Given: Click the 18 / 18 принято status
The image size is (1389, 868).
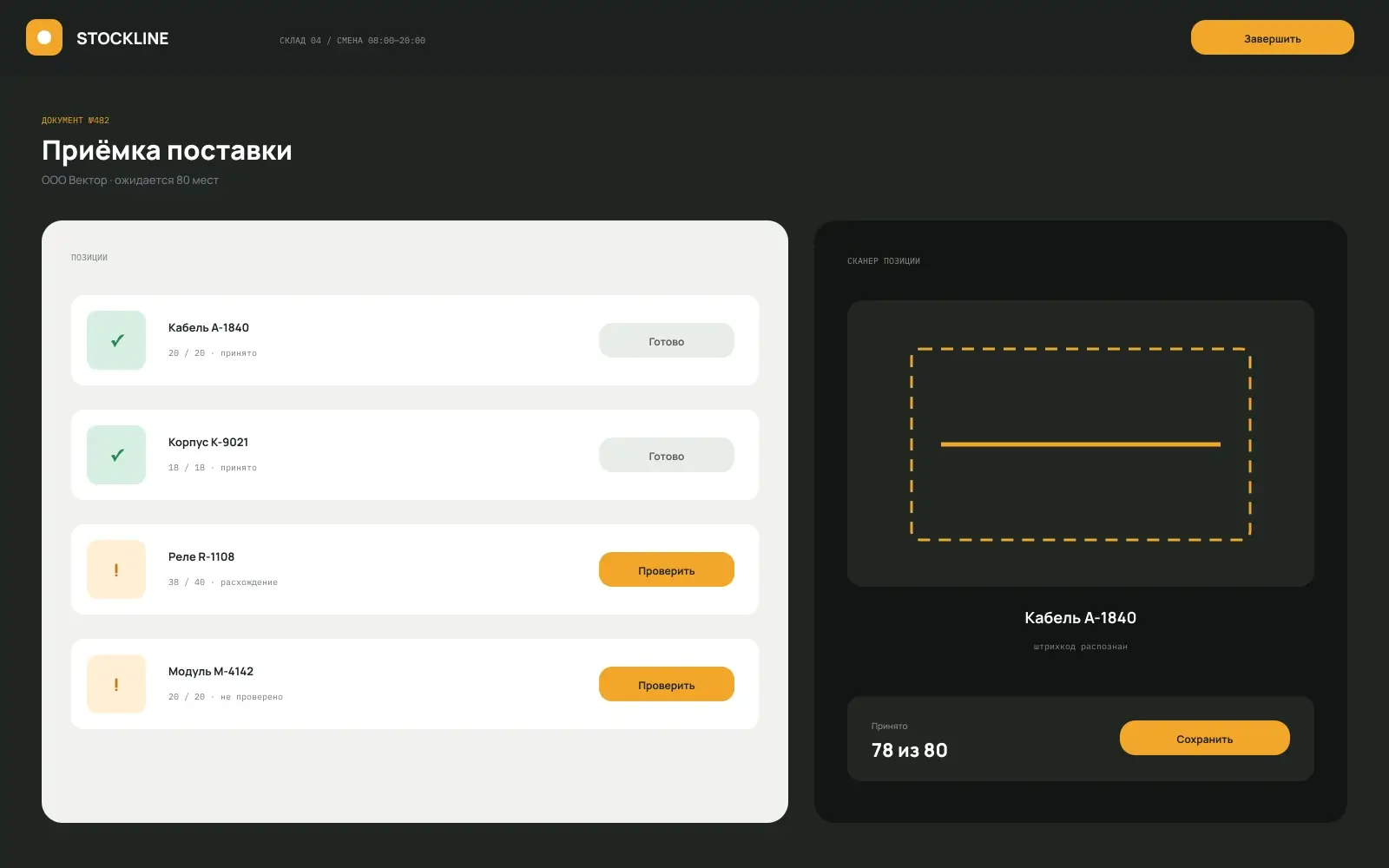Looking at the screenshot, I should coord(213,468).
